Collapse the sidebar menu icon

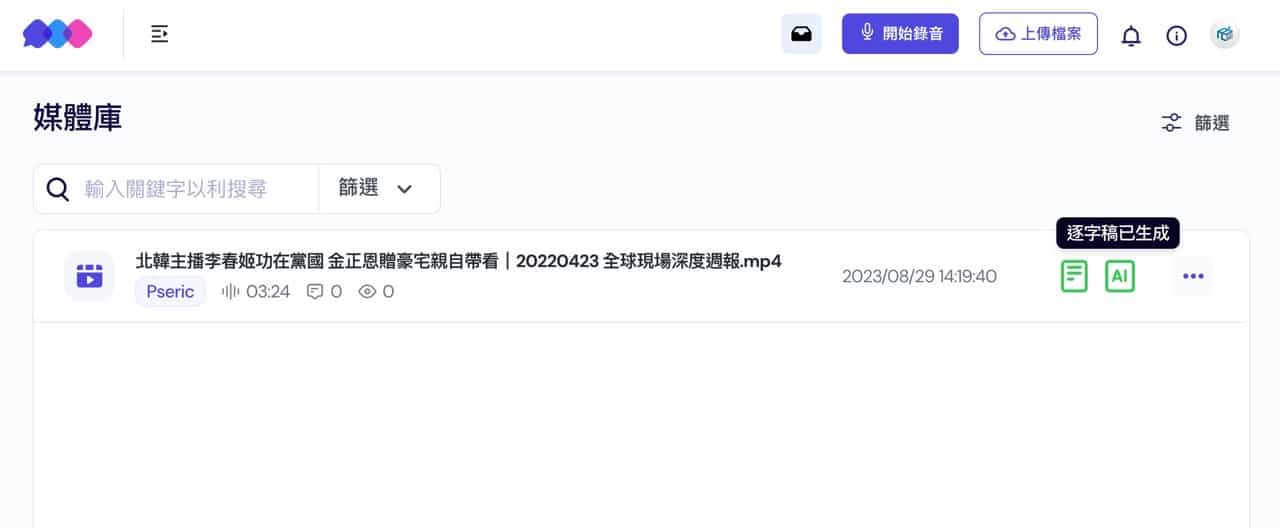[x=159, y=34]
